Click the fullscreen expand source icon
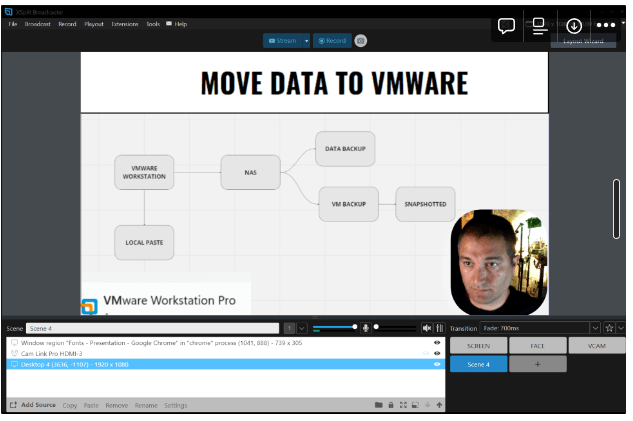Screen dimensions: 633x421 [x=403, y=405]
